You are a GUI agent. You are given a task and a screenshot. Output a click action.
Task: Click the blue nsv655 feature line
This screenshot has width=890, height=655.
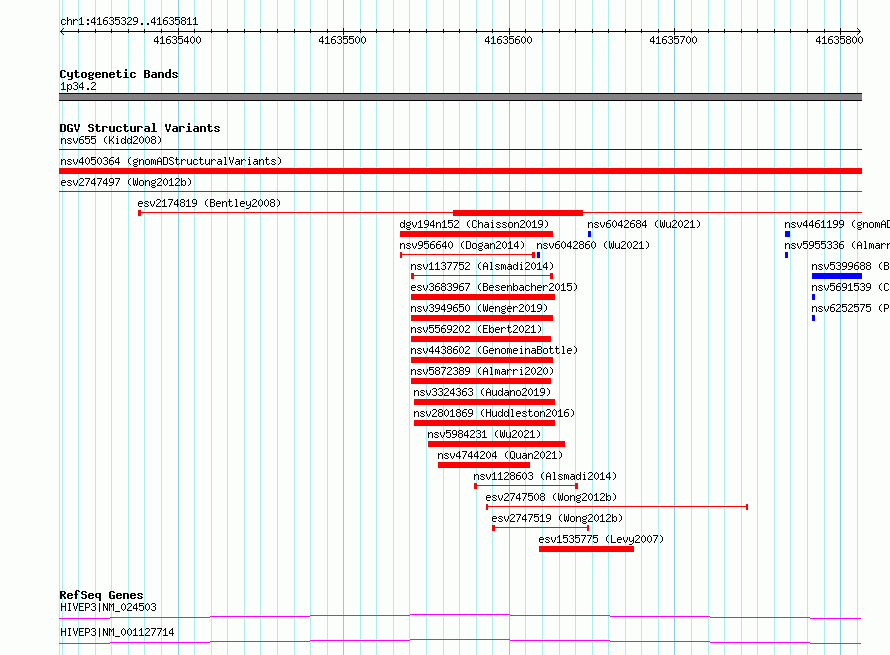460,149
